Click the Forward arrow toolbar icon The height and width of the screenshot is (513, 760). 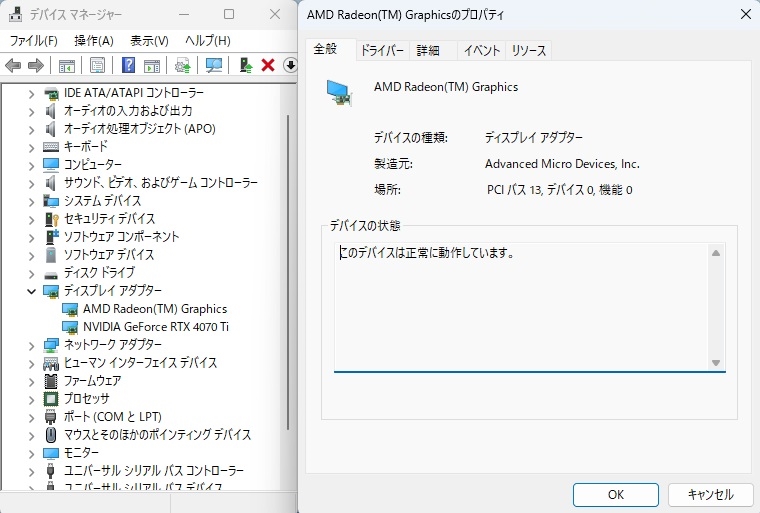click(36, 65)
